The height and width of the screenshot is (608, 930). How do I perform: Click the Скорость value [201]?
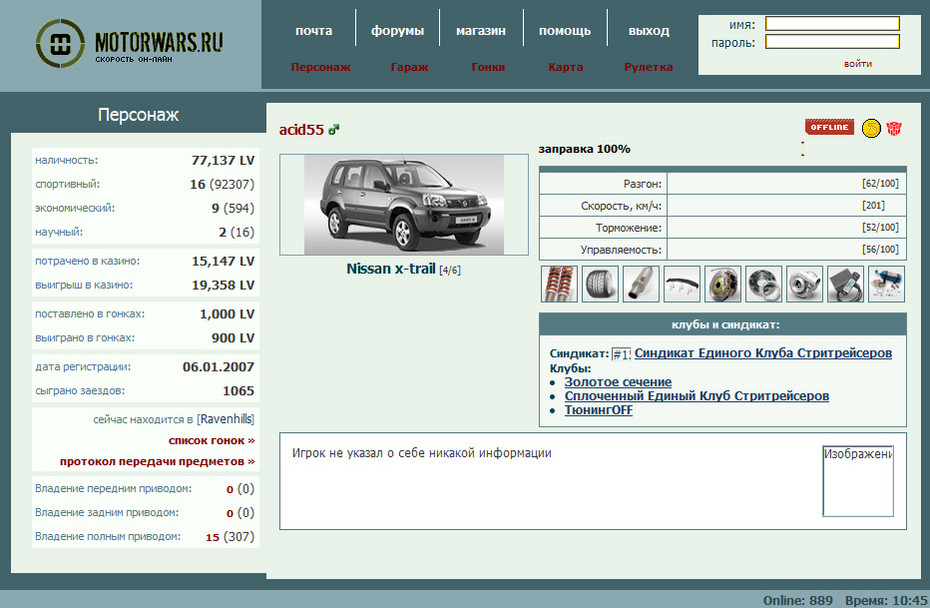(x=873, y=205)
